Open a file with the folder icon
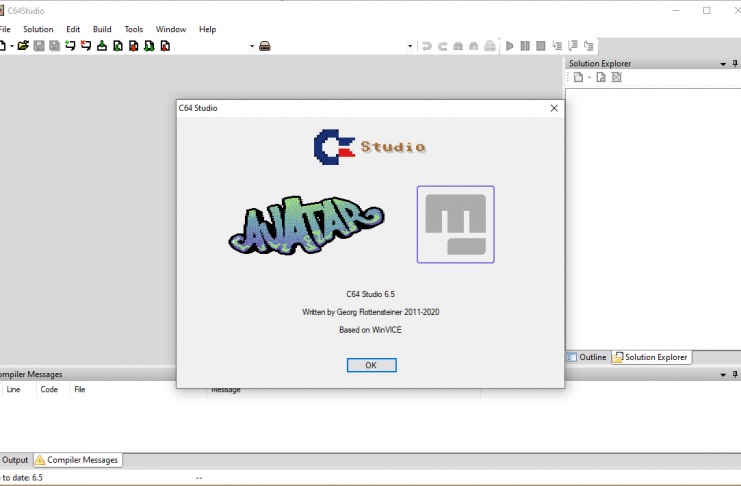This screenshot has width=741, height=486. click(x=23, y=46)
